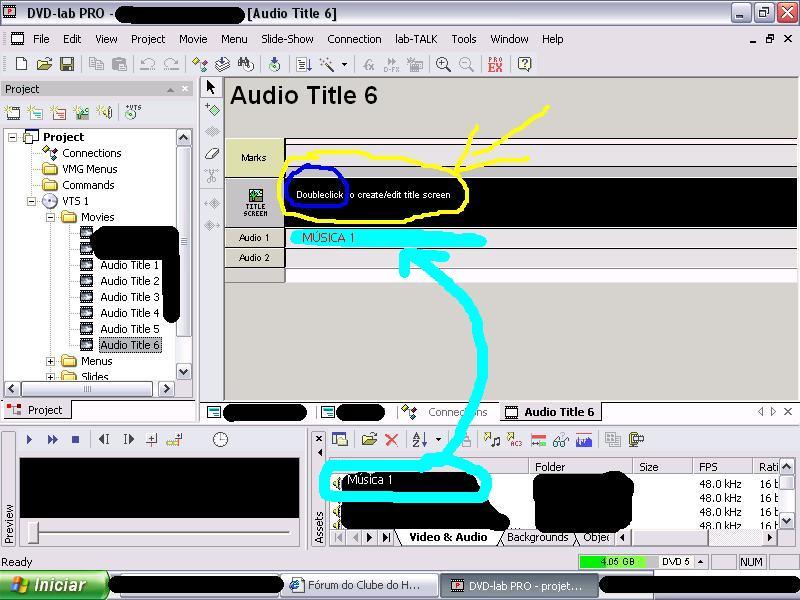Switch to the Backgrounds assets tab
This screenshot has width=800, height=600.
[537, 537]
